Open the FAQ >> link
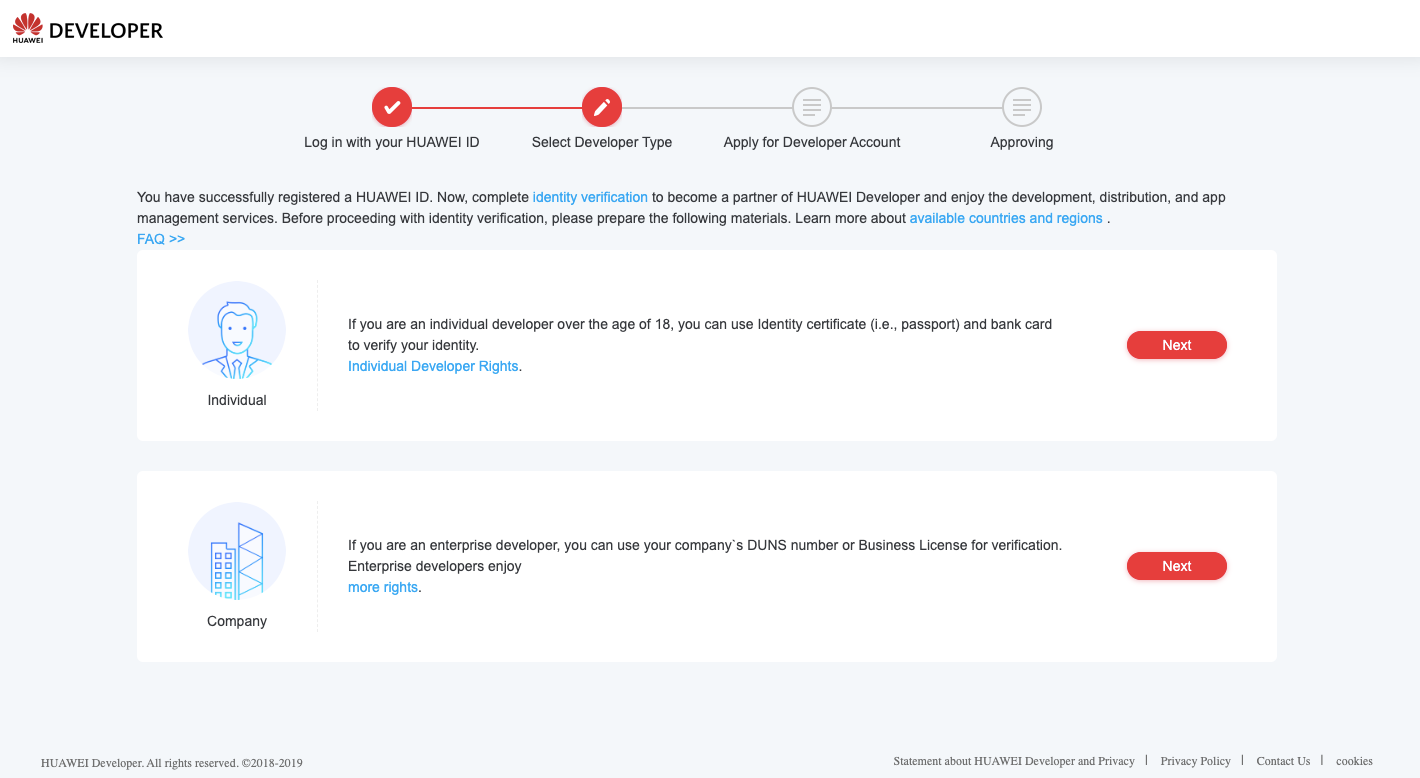Image resolution: width=1420 pixels, height=778 pixels. tap(161, 239)
